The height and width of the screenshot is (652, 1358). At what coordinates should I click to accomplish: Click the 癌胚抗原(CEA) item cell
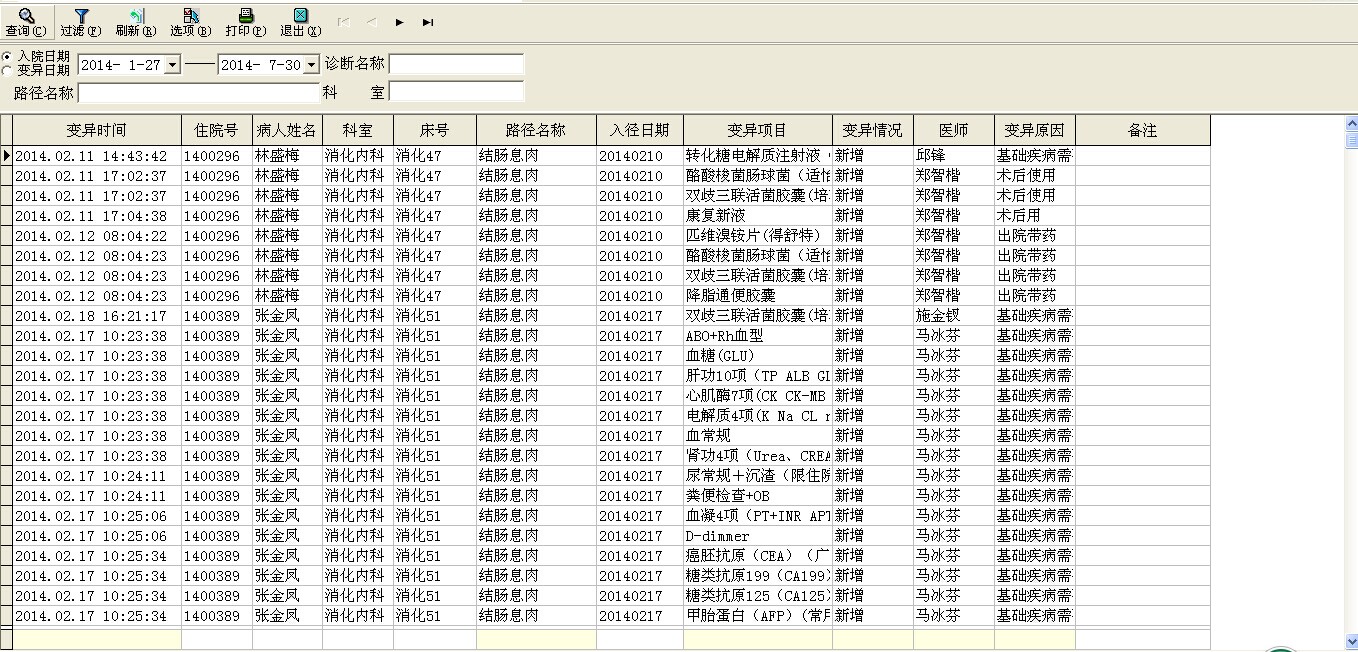click(x=758, y=556)
